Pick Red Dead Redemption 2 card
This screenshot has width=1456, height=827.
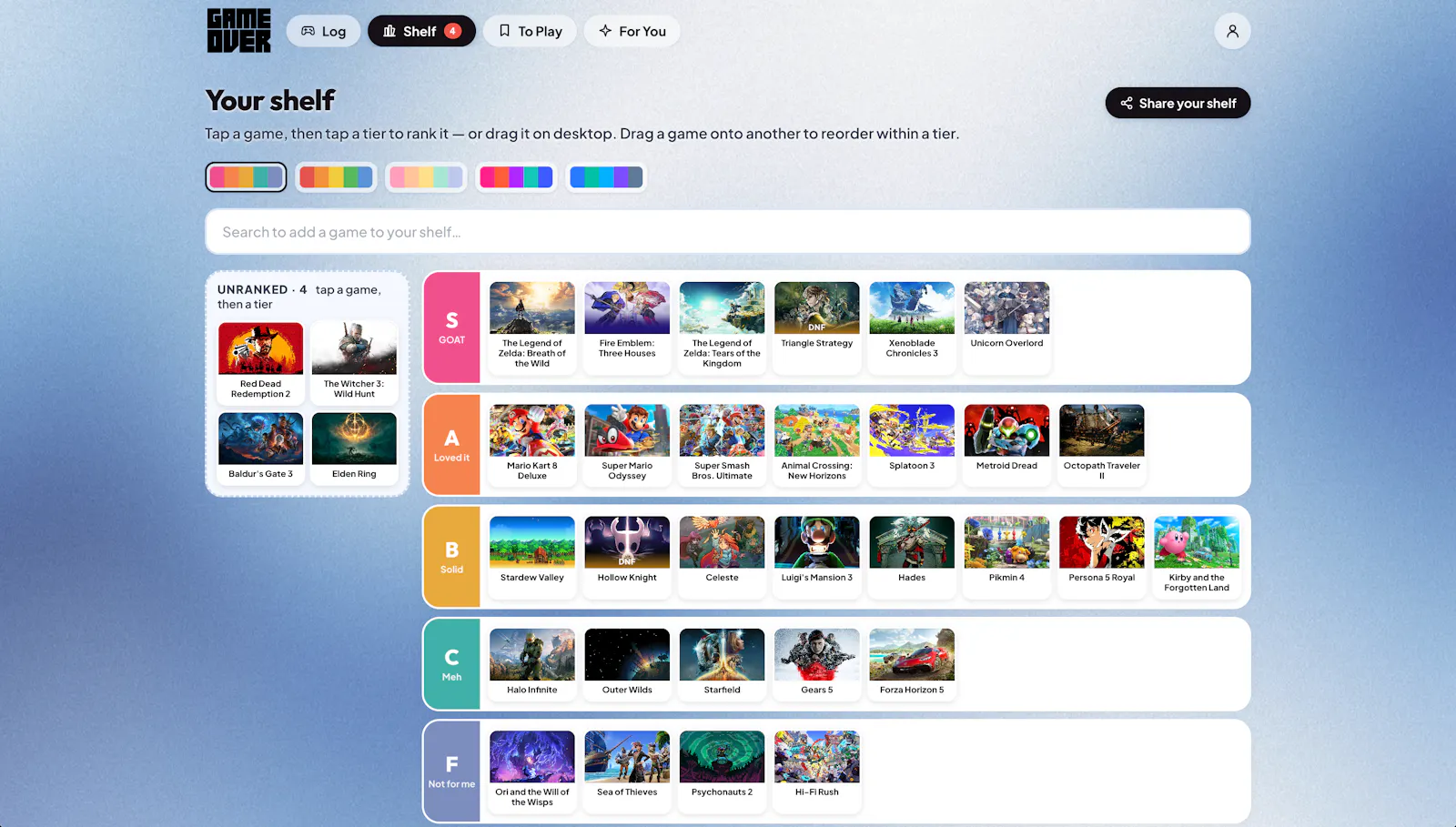260,363
